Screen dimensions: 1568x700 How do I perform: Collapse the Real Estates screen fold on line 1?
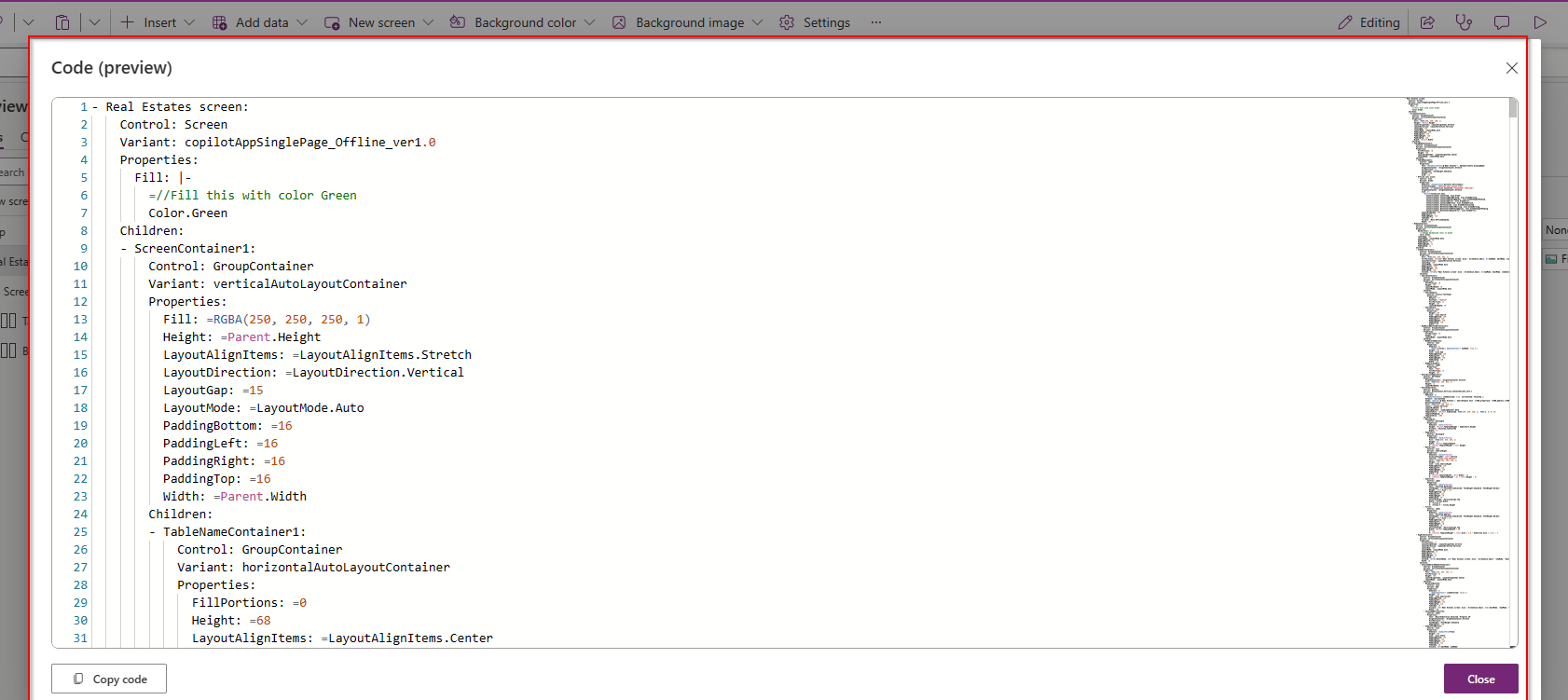coord(95,107)
